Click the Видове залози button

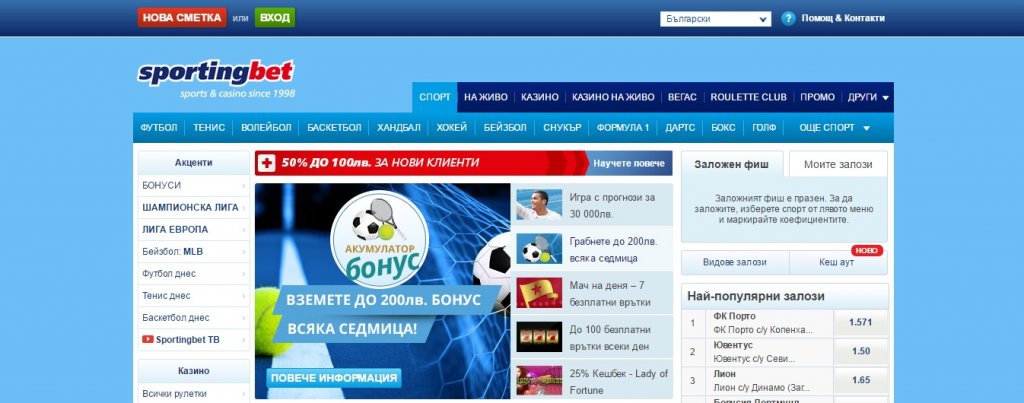pyautogui.click(x=735, y=263)
